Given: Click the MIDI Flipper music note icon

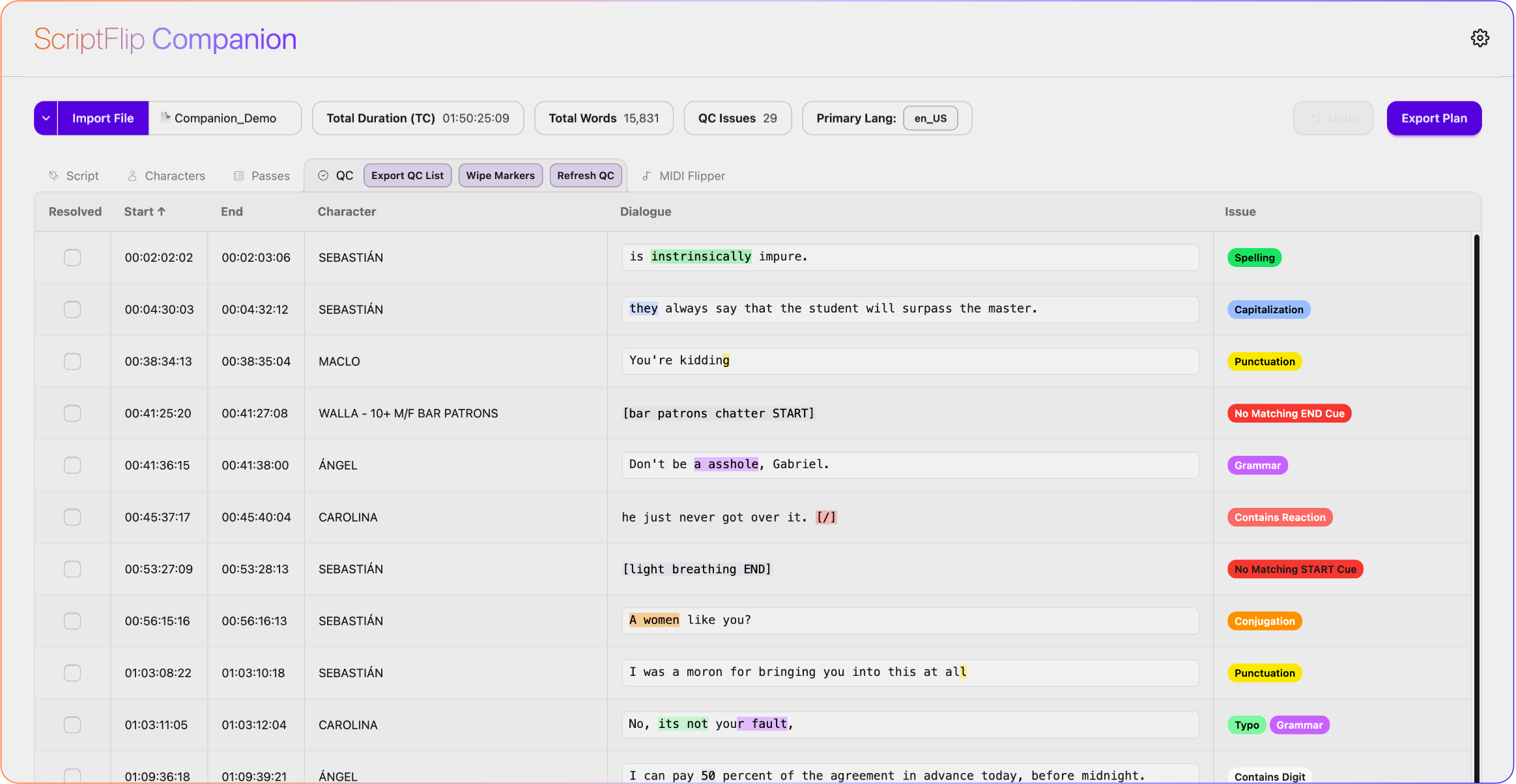Looking at the screenshot, I should click(x=646, y=176).
